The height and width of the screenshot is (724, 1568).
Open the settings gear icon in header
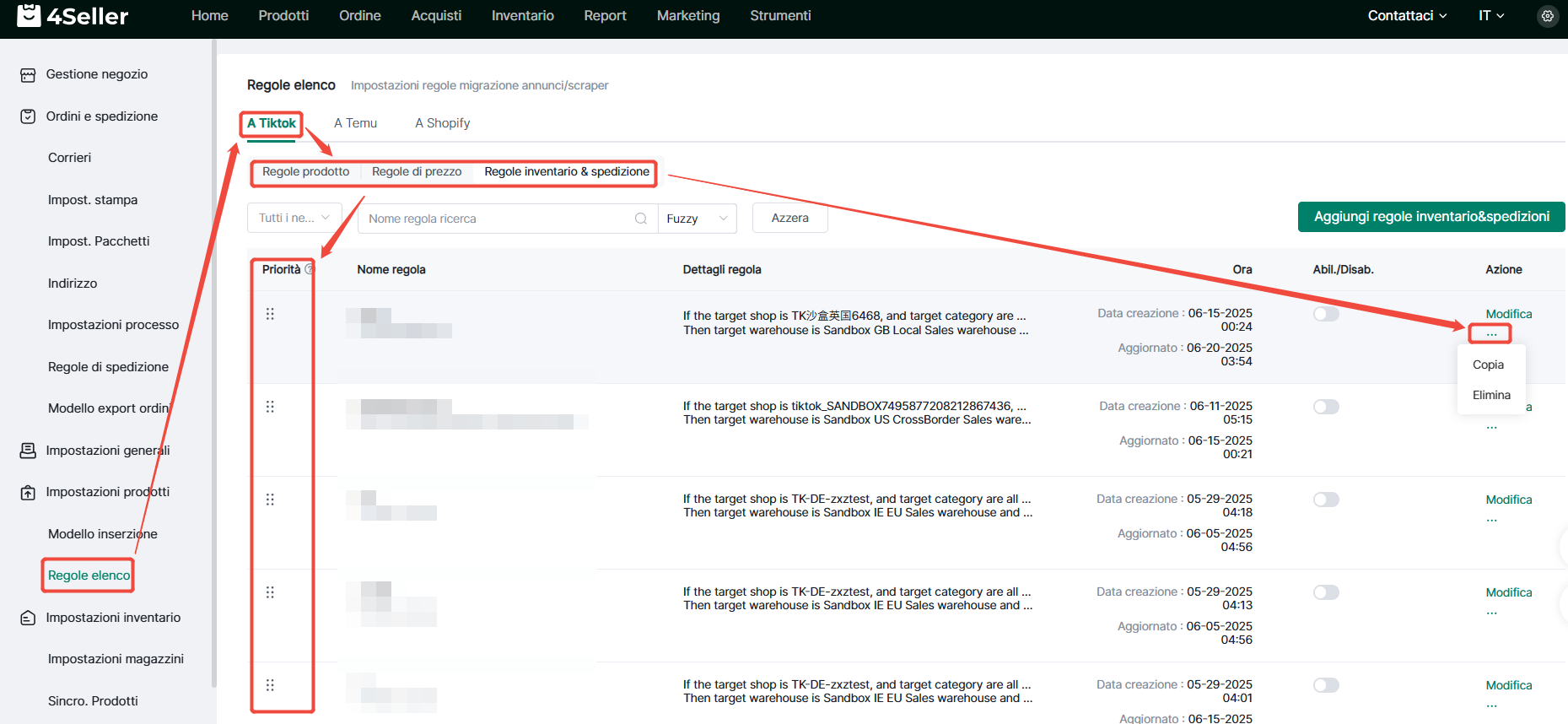coord(1547,16)
